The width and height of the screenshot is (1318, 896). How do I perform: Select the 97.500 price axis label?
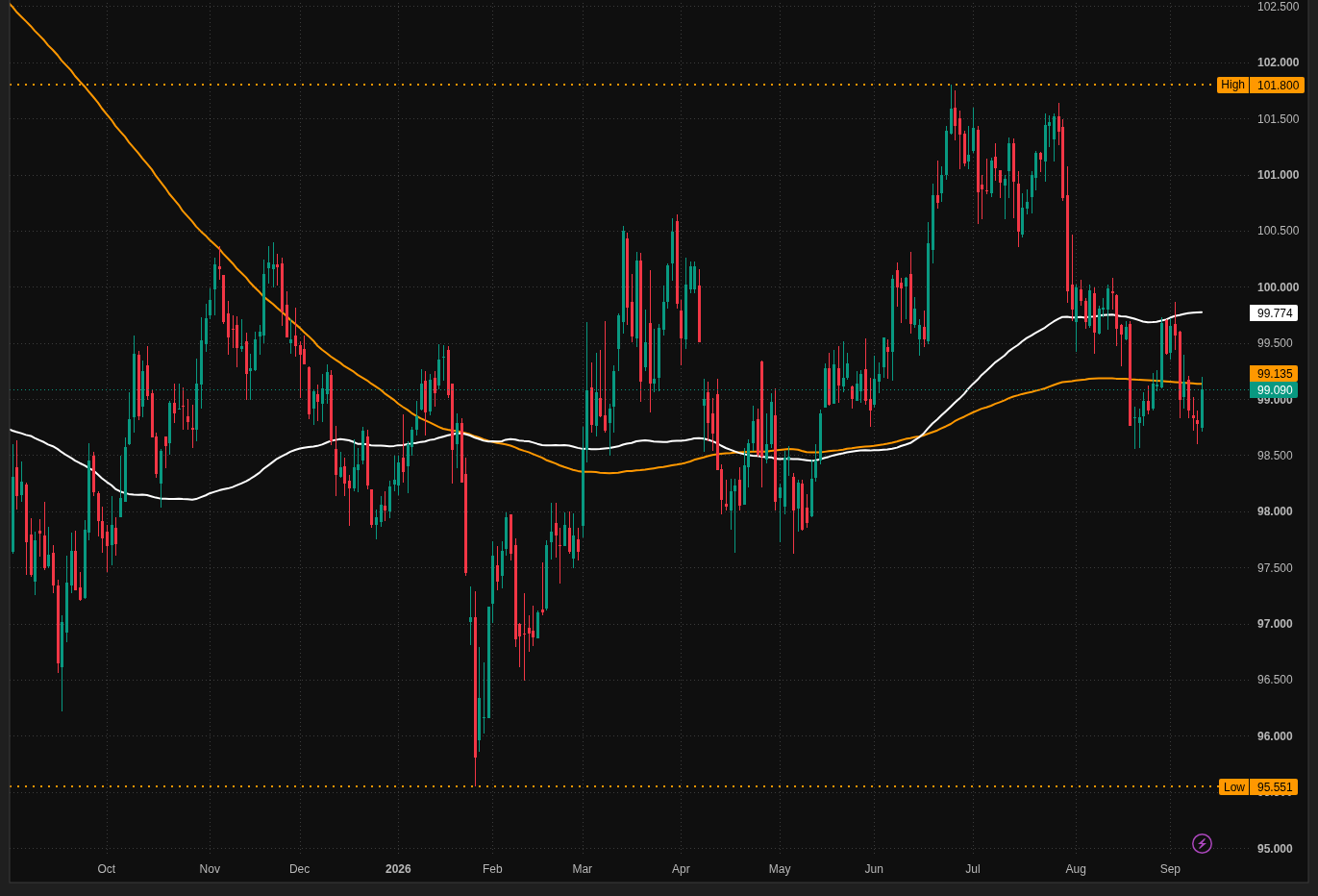point(1275,568)
